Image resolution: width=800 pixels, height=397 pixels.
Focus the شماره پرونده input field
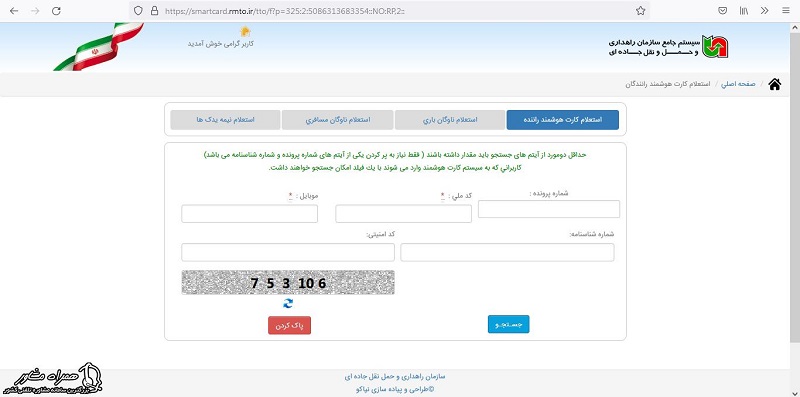(548, 209)
